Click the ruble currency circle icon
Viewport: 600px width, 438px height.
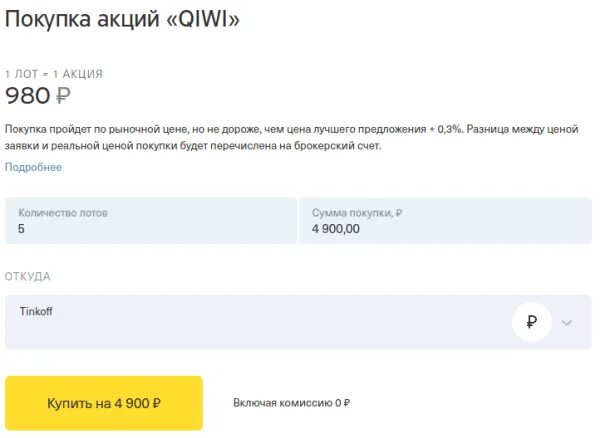pos(532,322)
